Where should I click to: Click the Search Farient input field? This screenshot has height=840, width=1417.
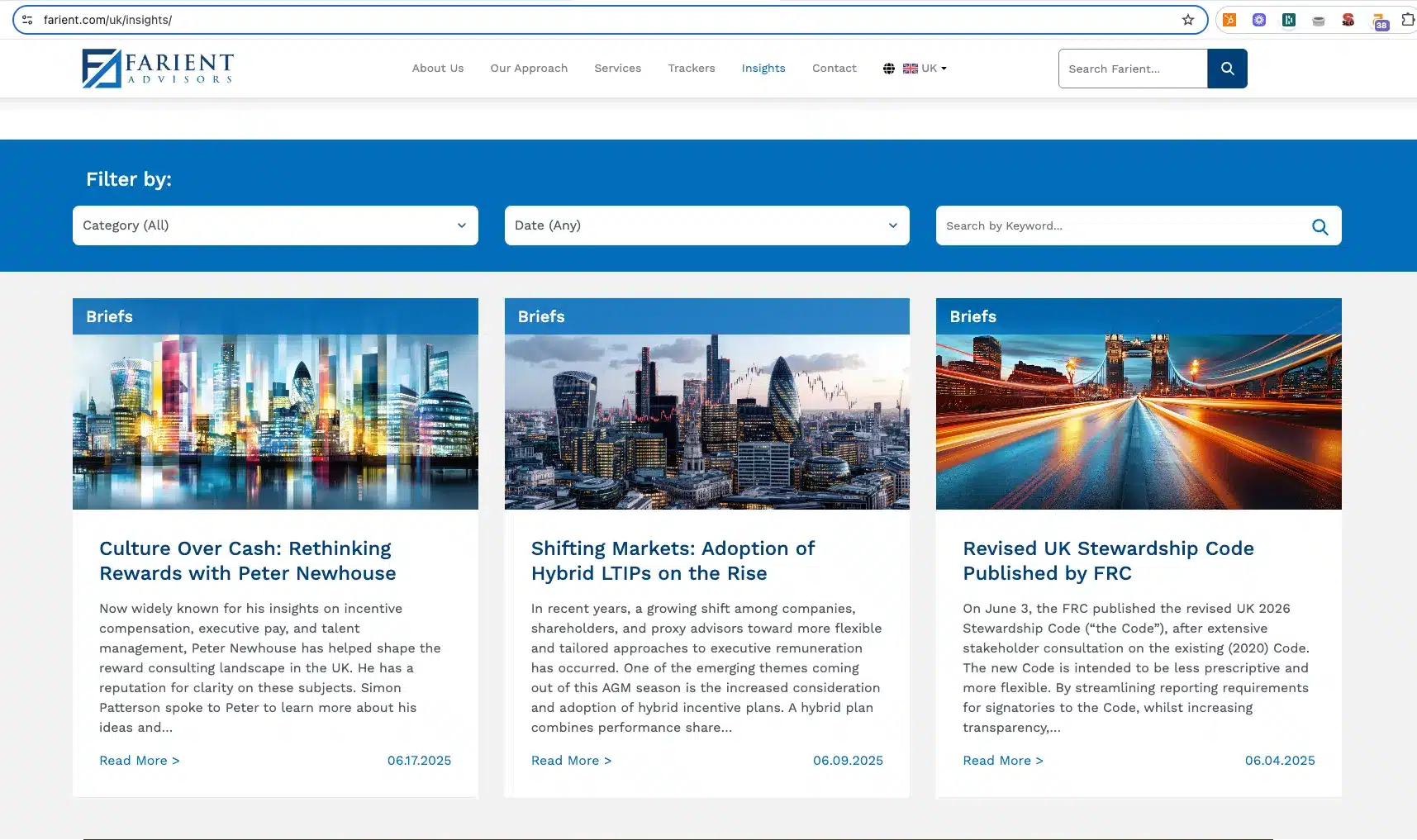(x=1133, y=69)
